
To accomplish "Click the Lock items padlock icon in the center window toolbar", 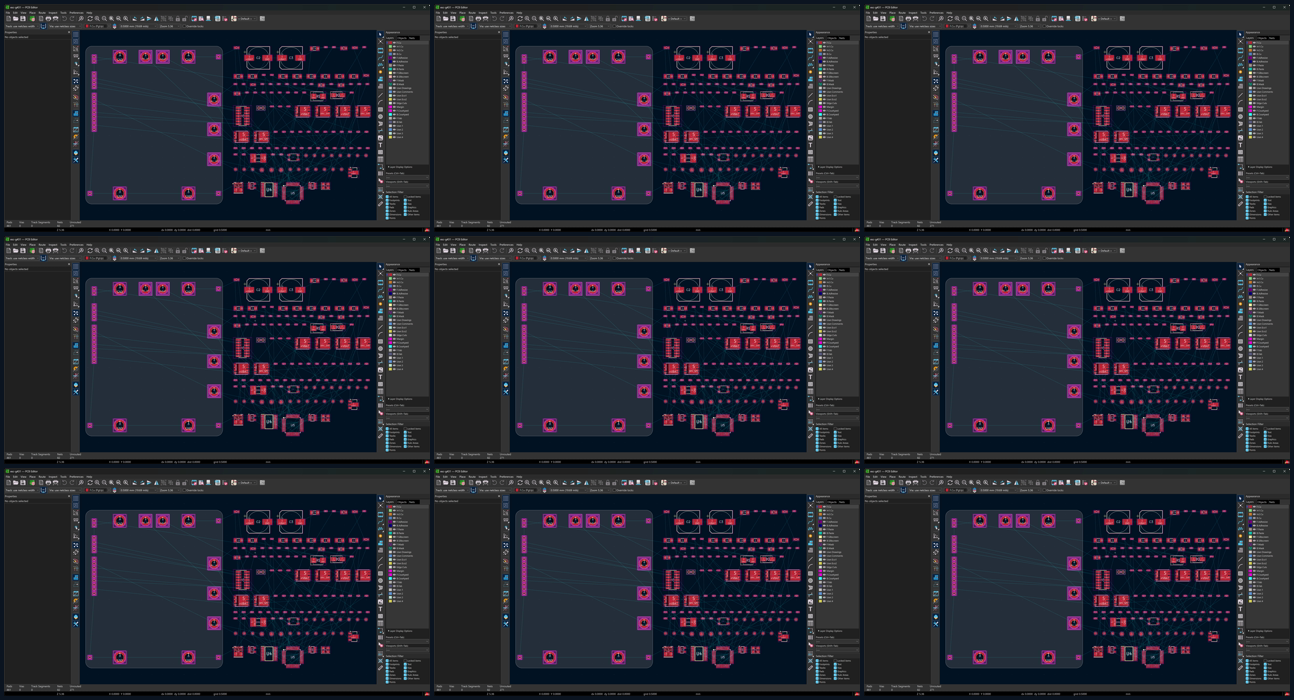I will [x=608, y=250].
